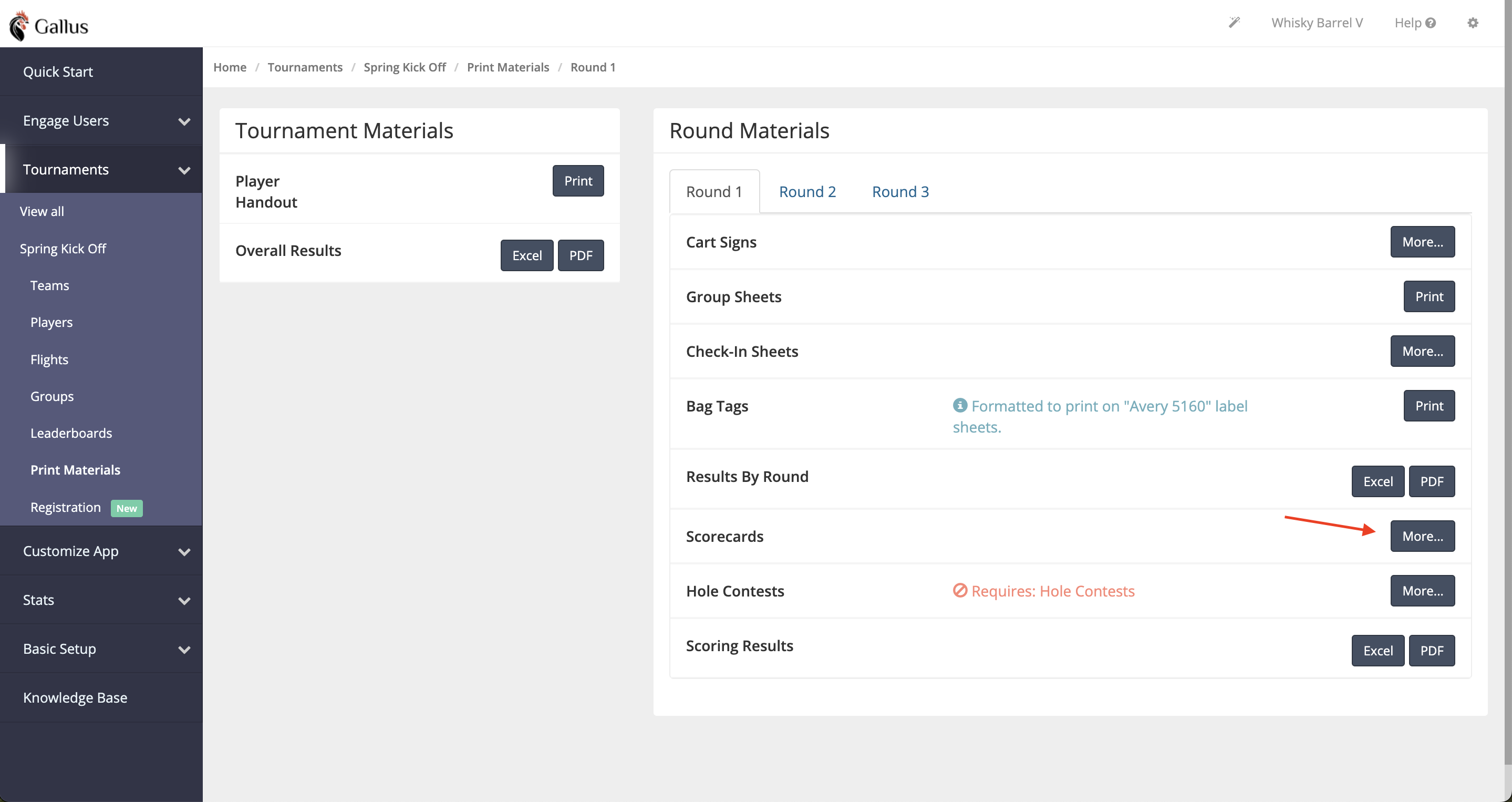Click the Help question mark icon
1512x802 pixels.
coord(1431,23)
